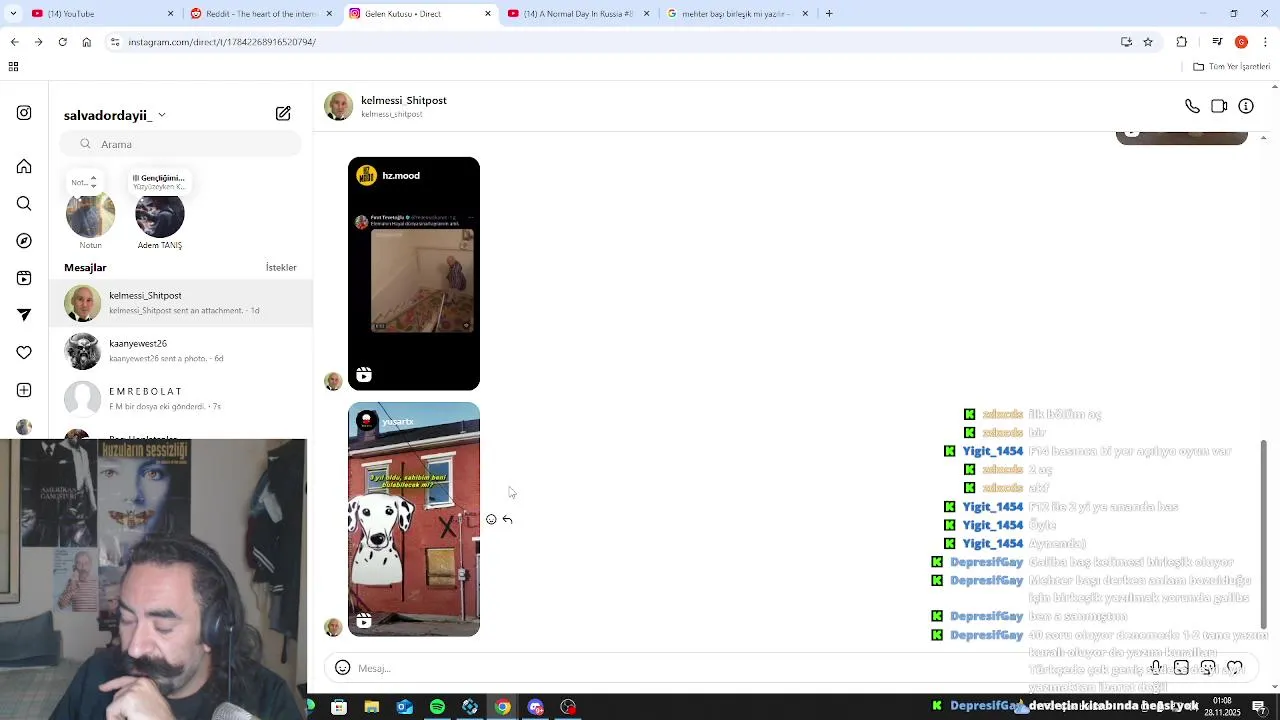The image size is (1280, 720).
Task: Open Chrome apps grid in bookmarks bar
Action: [13, 67]
